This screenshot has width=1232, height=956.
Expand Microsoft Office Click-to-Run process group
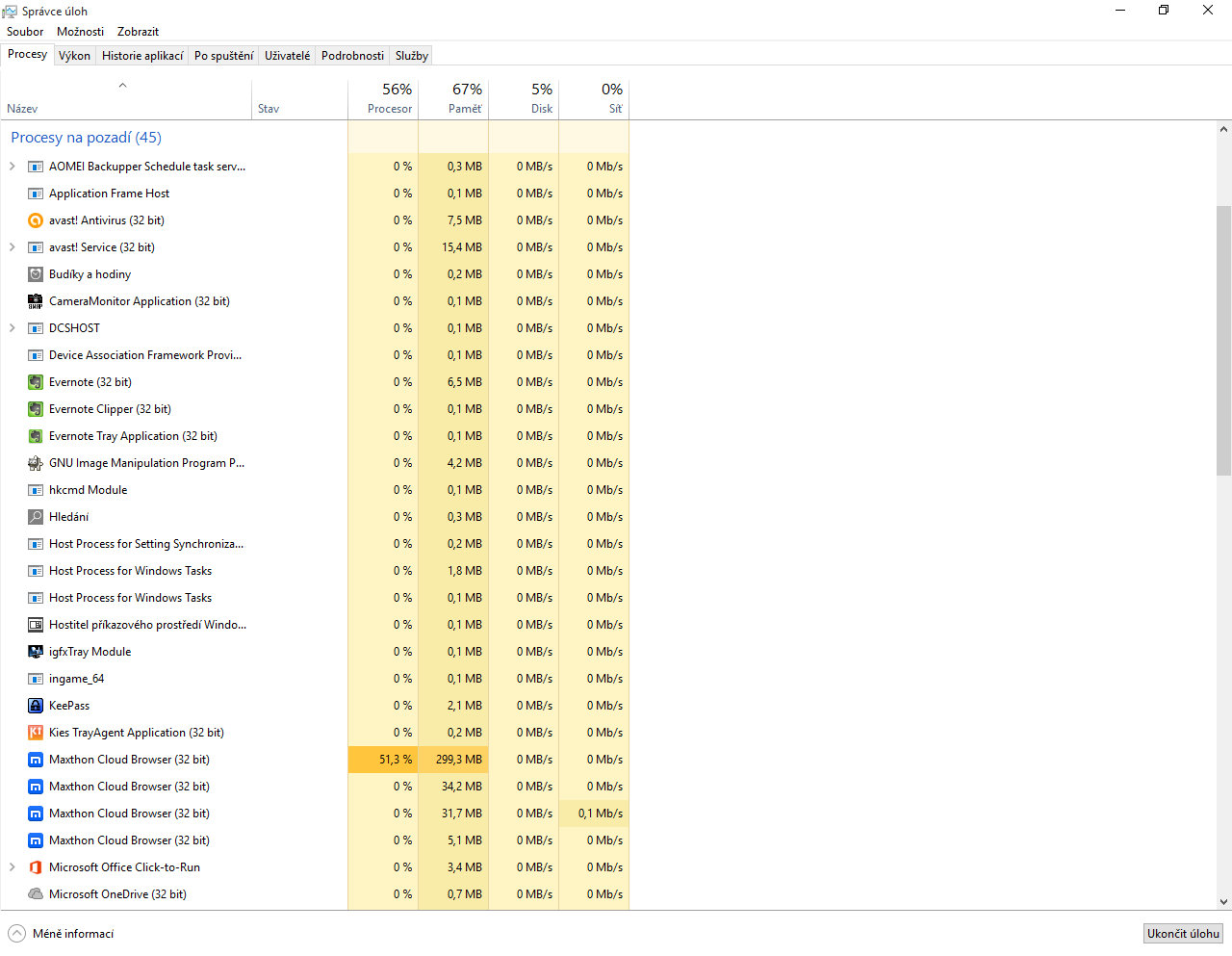point(12,867)
